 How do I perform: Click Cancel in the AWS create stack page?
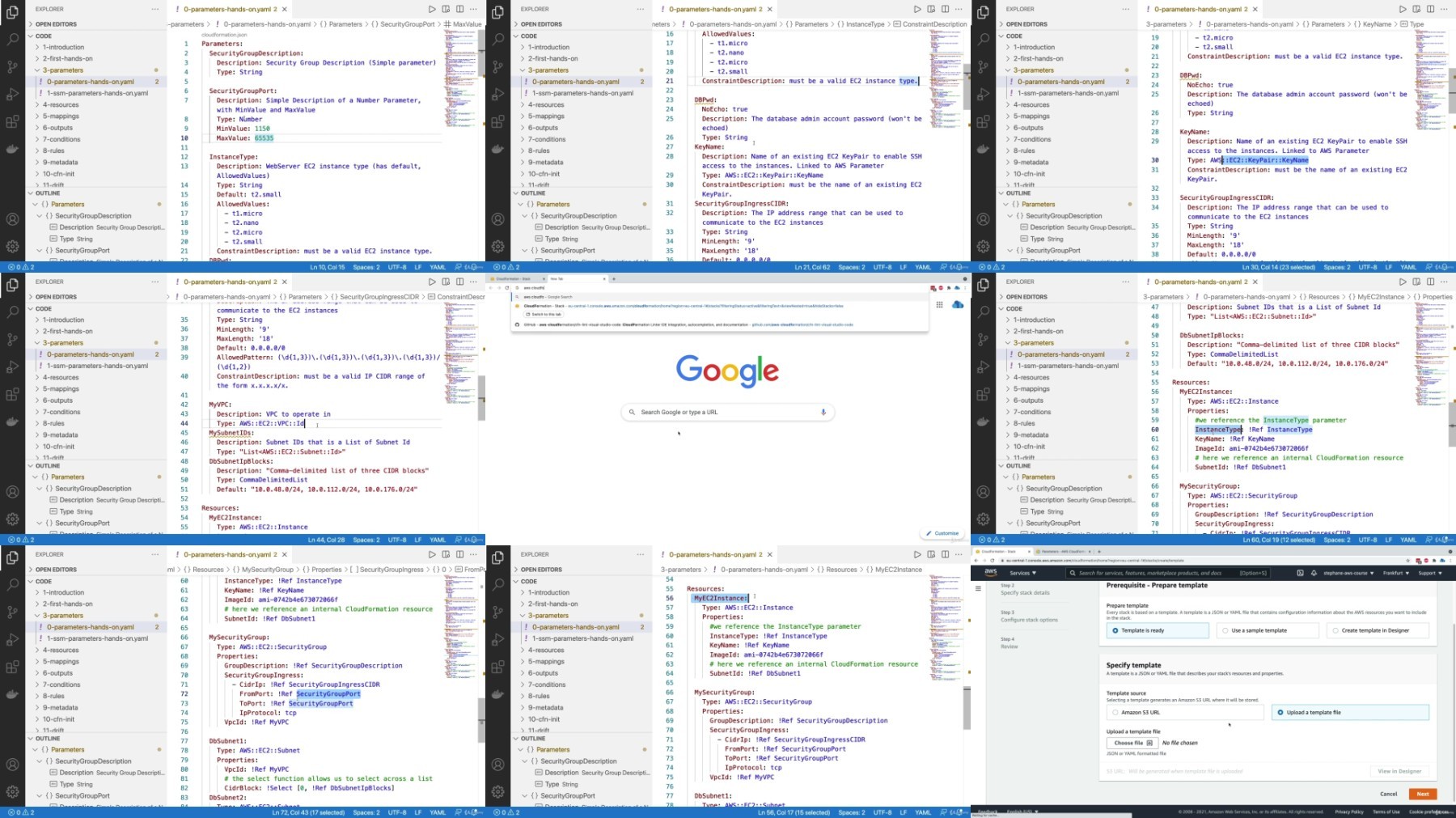tap(1389, 794)
